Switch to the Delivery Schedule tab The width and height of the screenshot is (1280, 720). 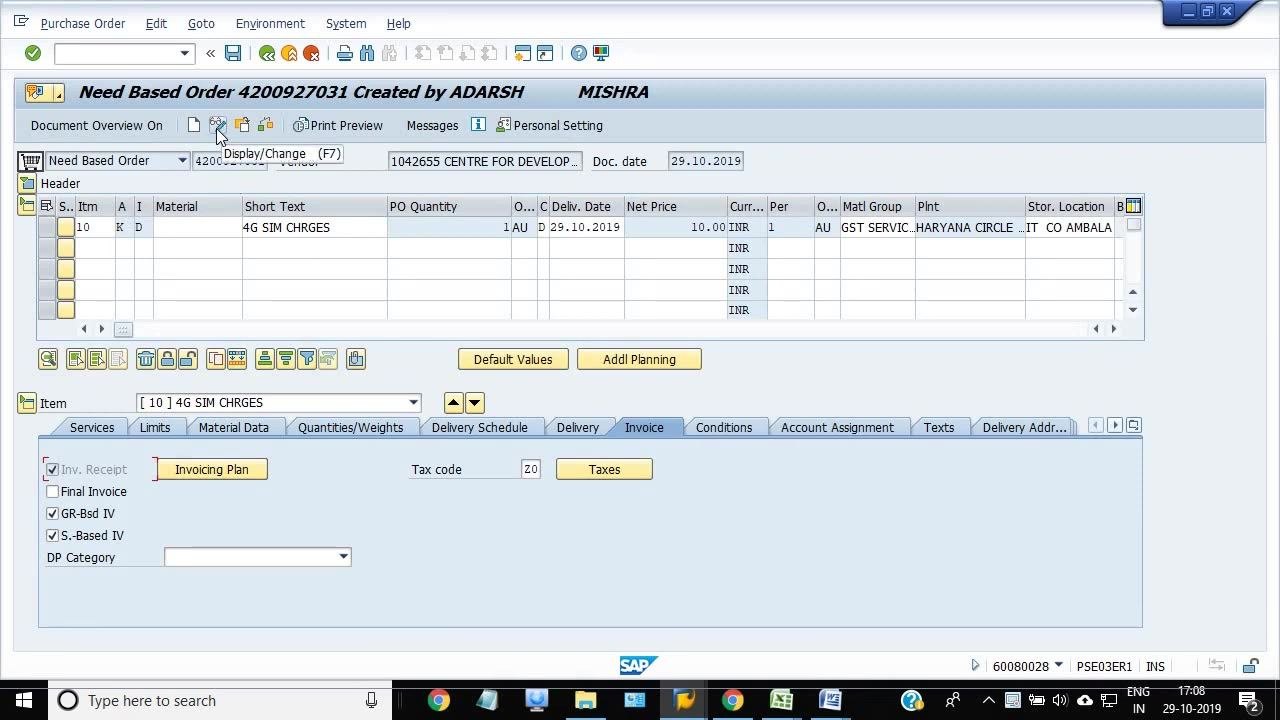pyautogui.click(x=479, y=427)
